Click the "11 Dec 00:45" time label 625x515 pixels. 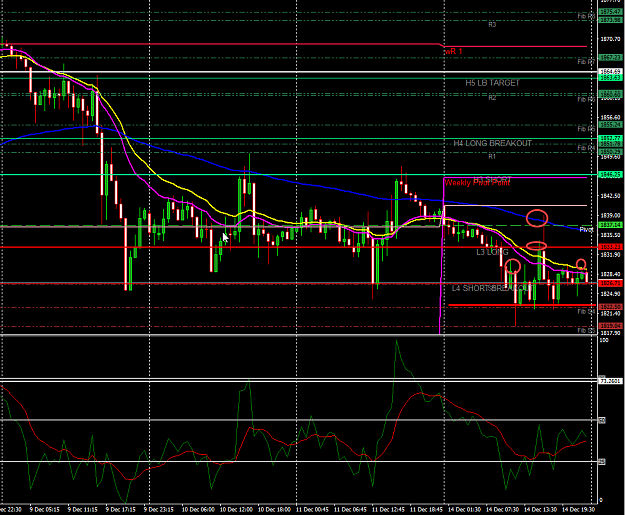(x=312, y=509)
